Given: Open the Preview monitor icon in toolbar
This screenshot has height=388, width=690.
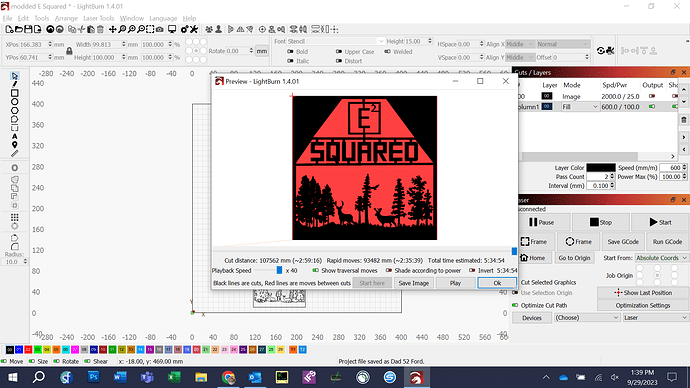Looking at the screenshot, I should point(172,29).
